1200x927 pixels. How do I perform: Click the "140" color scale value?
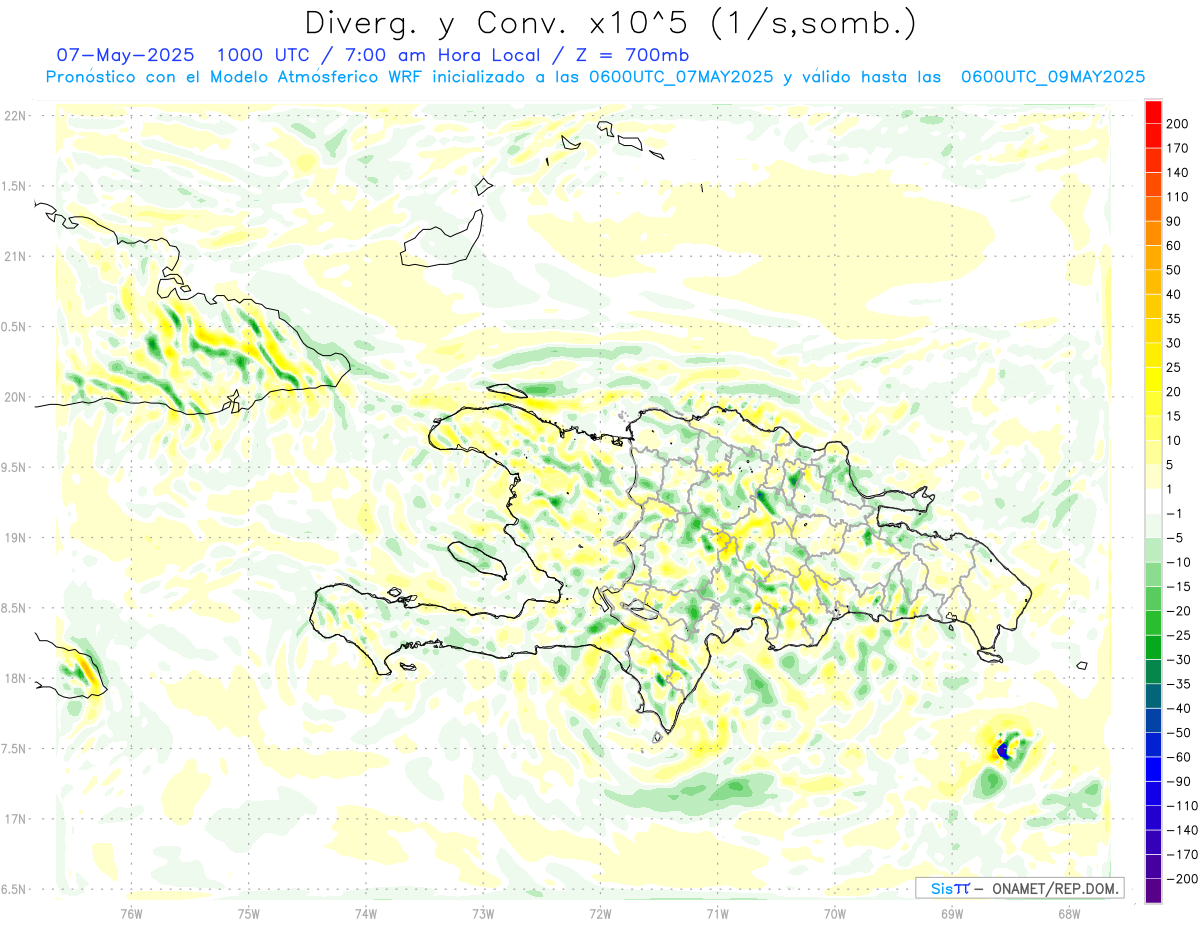click(x=1177, y=172)
